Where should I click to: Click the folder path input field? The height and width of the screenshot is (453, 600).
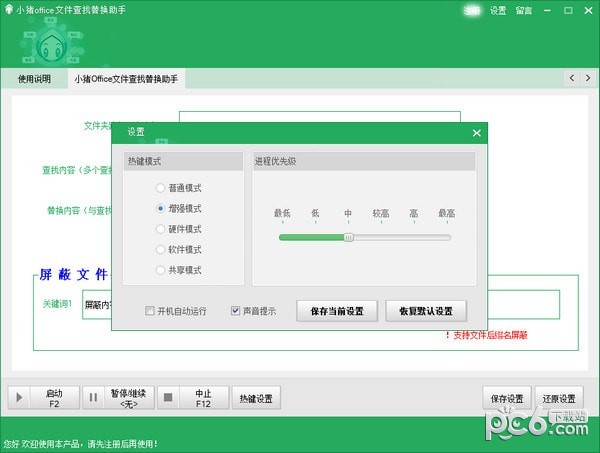click(320, 117)
